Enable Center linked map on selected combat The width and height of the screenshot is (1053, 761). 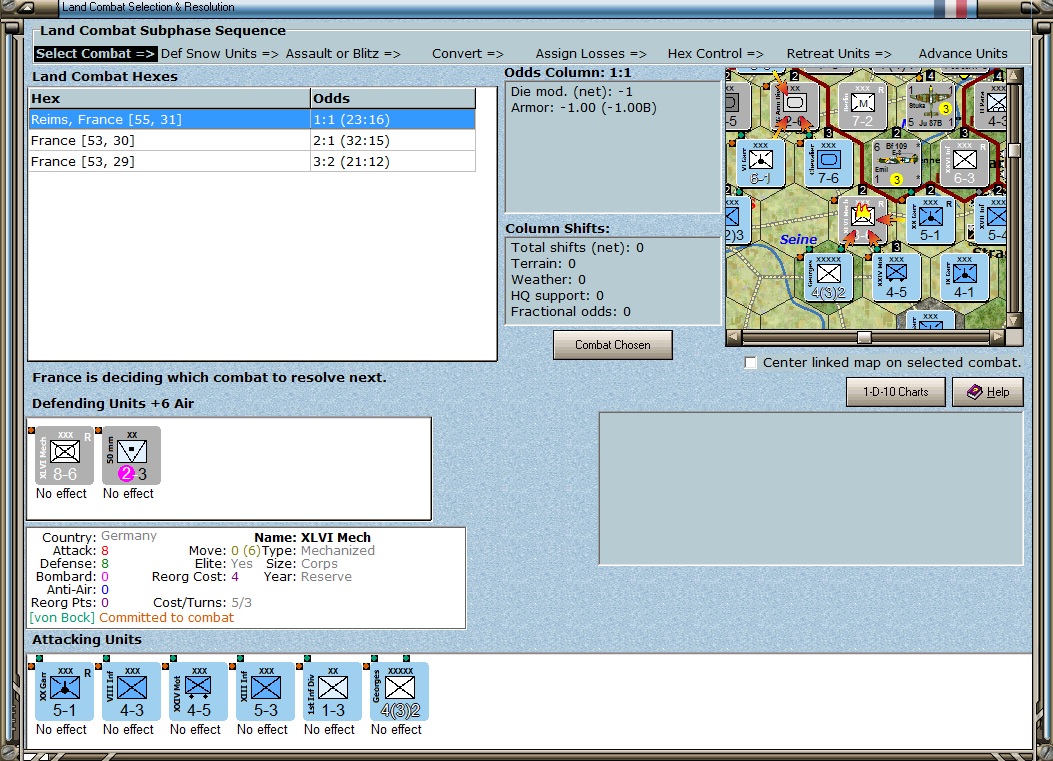coord(751,363)
